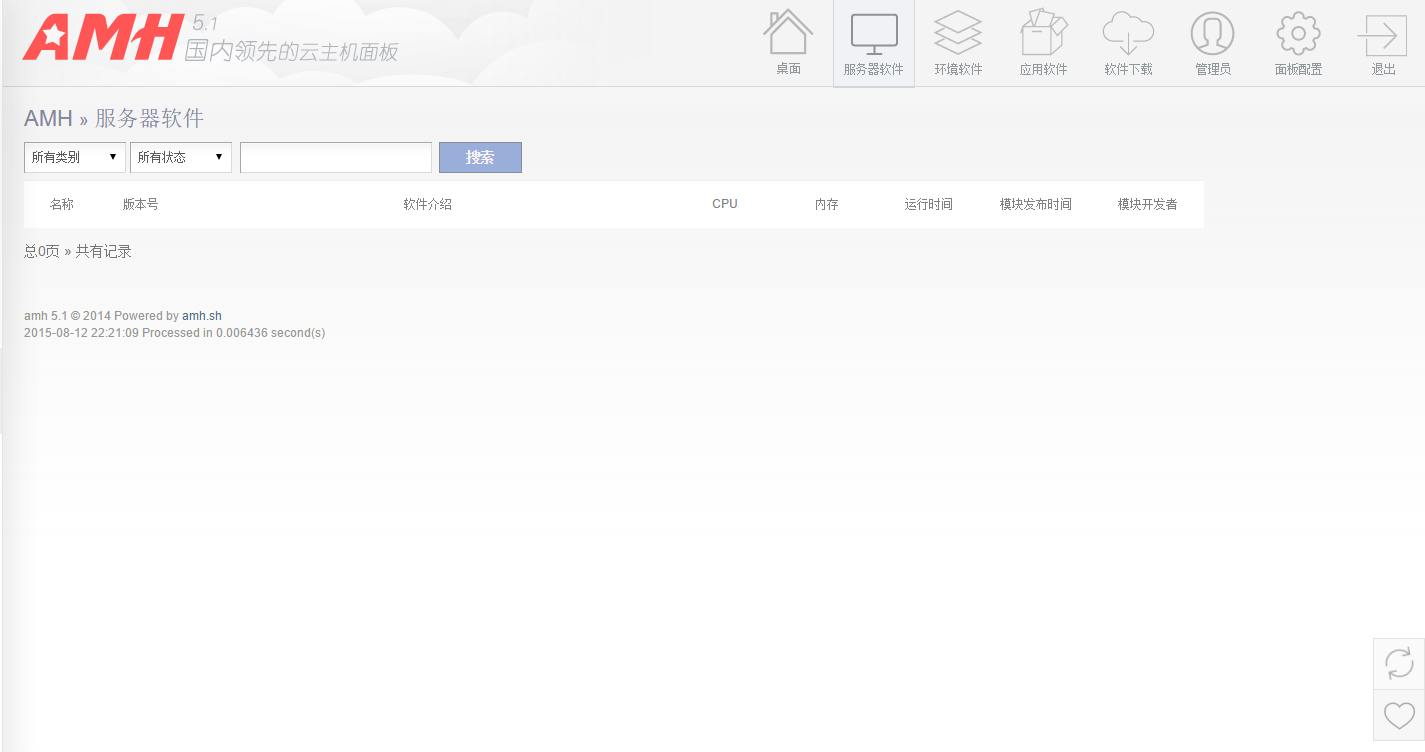Click the AMH logo
The image size is (1425, 752).
(x=103, y=38)
